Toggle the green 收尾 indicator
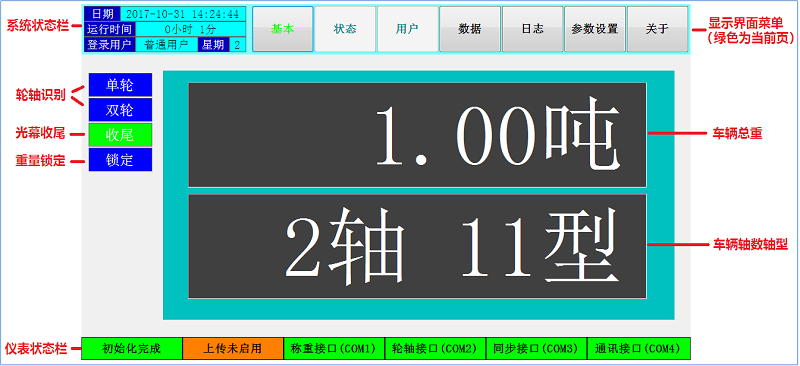The height and width of the screenshot is (366, 800). (120, 135)
